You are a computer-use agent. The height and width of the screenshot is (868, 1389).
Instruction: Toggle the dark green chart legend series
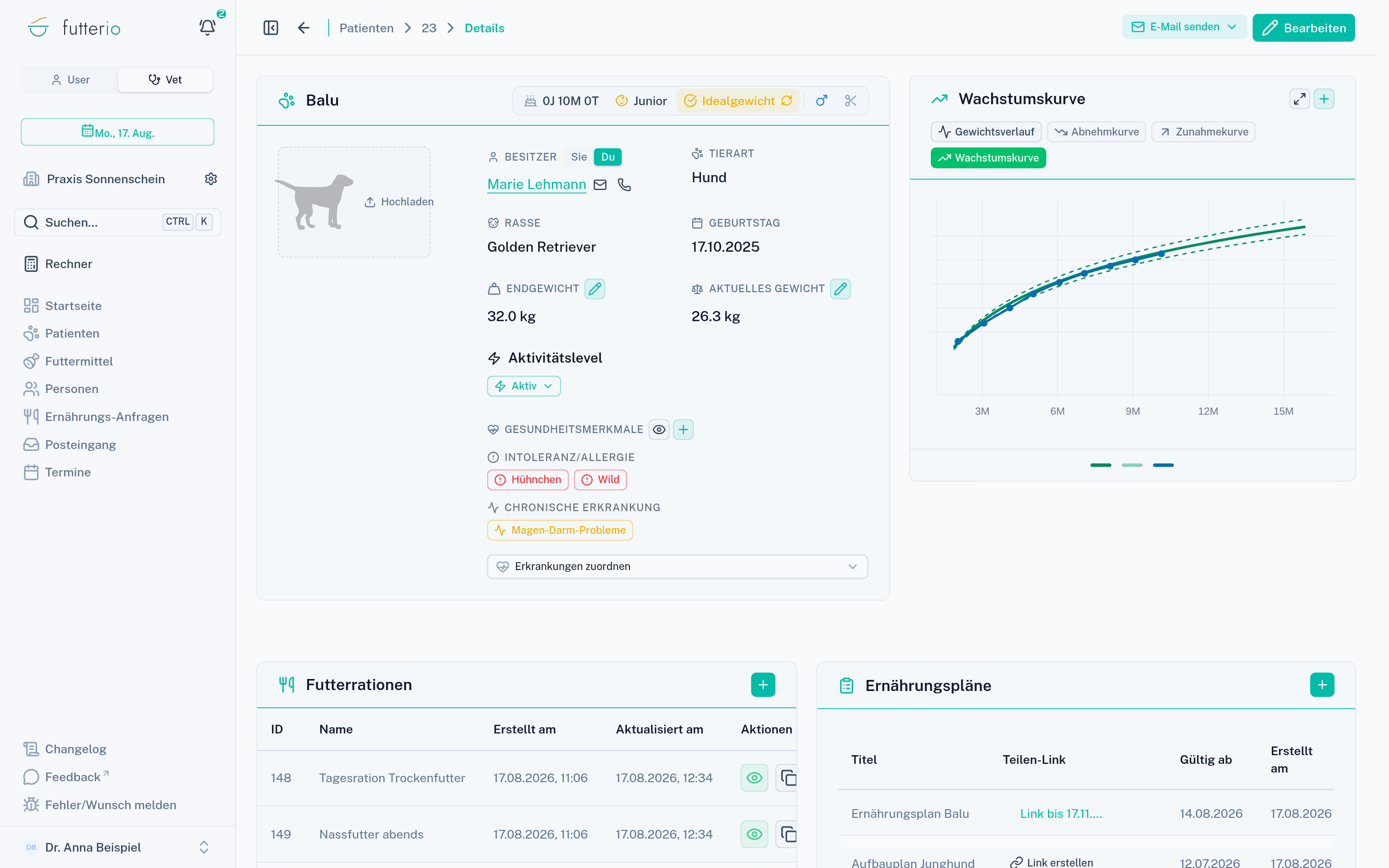[1101, 465]
